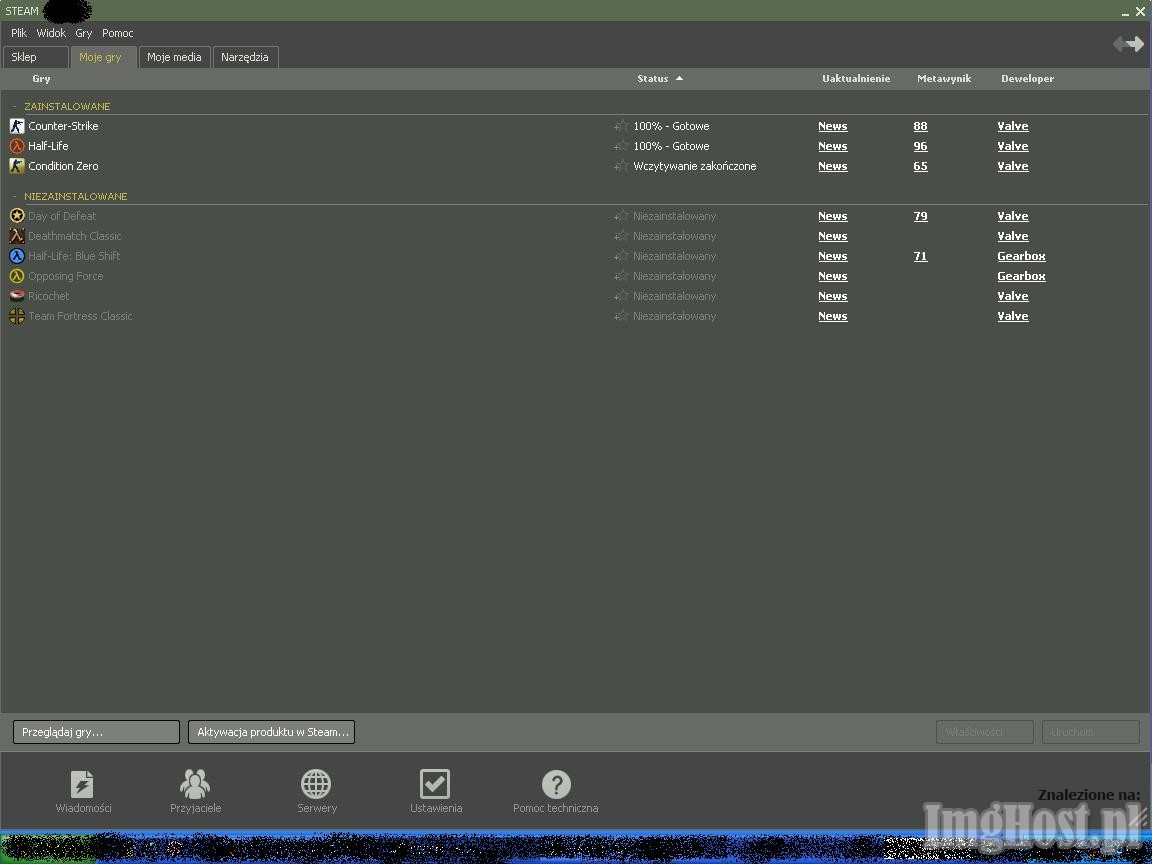Toggle favorite star for Day of Defeat

coord(622,216)
